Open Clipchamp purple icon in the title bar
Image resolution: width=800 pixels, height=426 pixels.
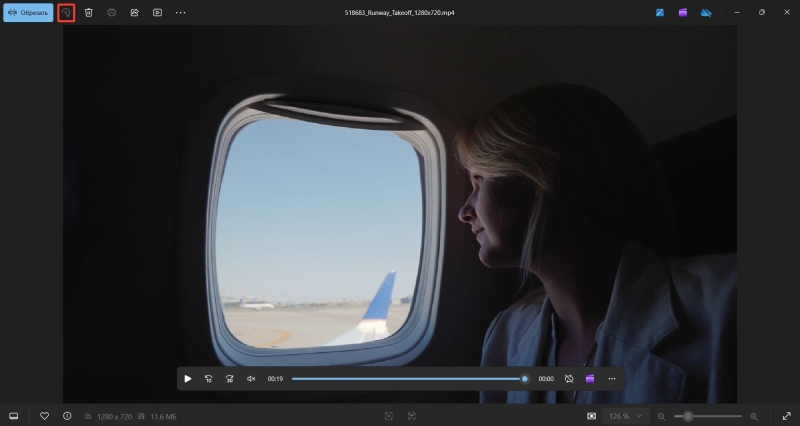pos(683,13)
